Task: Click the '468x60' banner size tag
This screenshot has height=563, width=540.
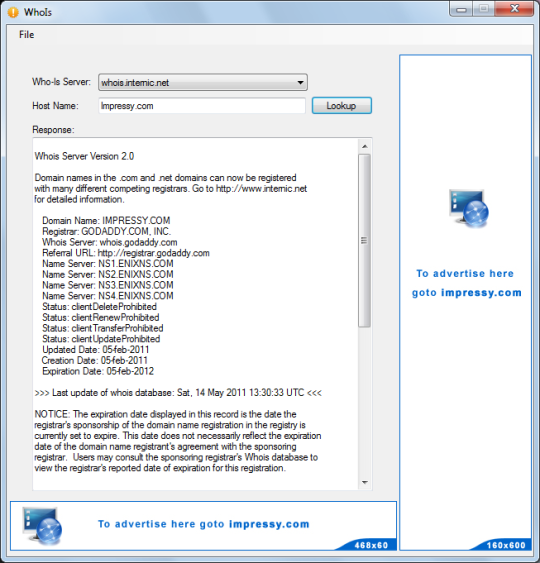Action: point(371,545)
